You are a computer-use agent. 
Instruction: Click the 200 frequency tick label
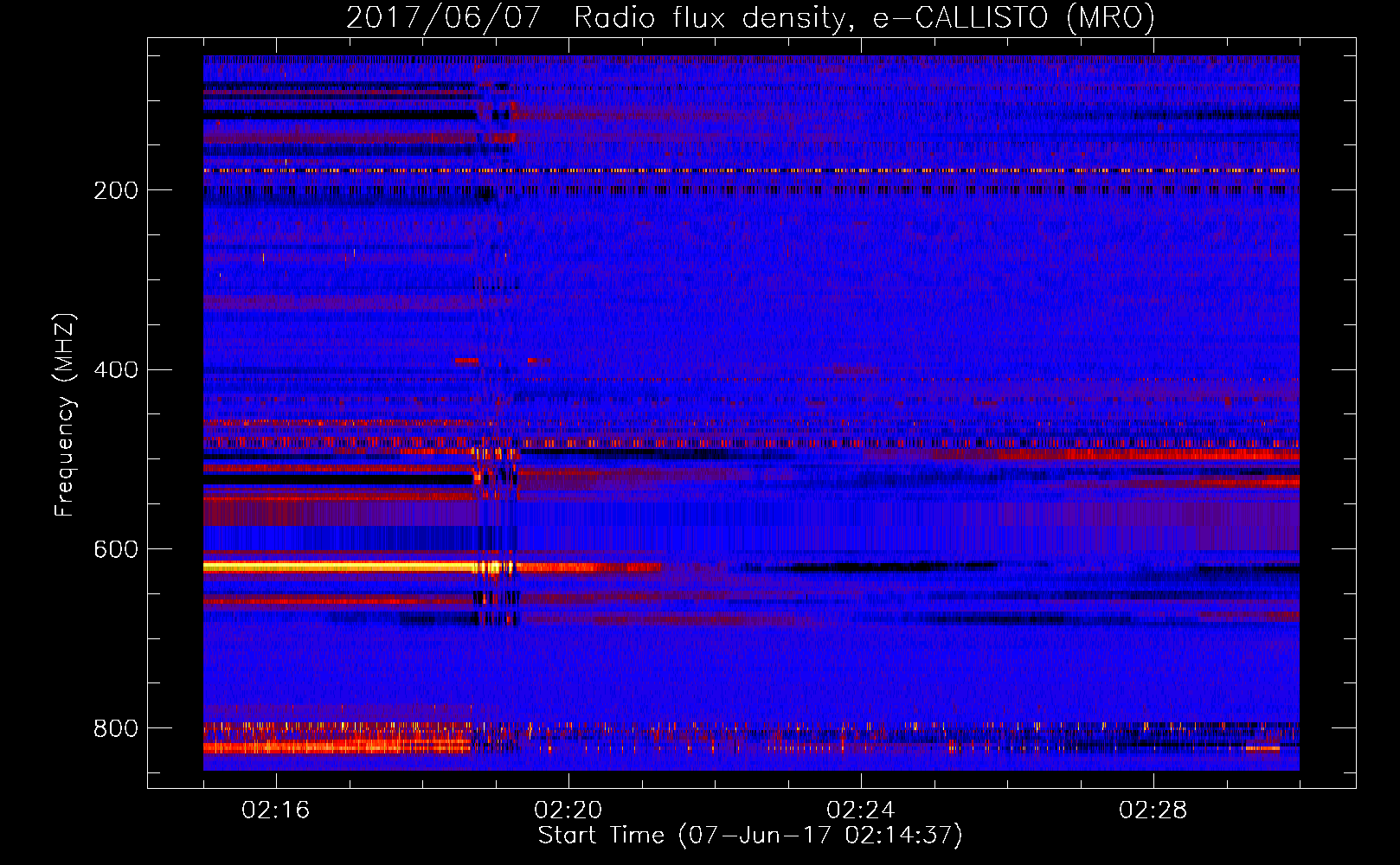point(116,191)
